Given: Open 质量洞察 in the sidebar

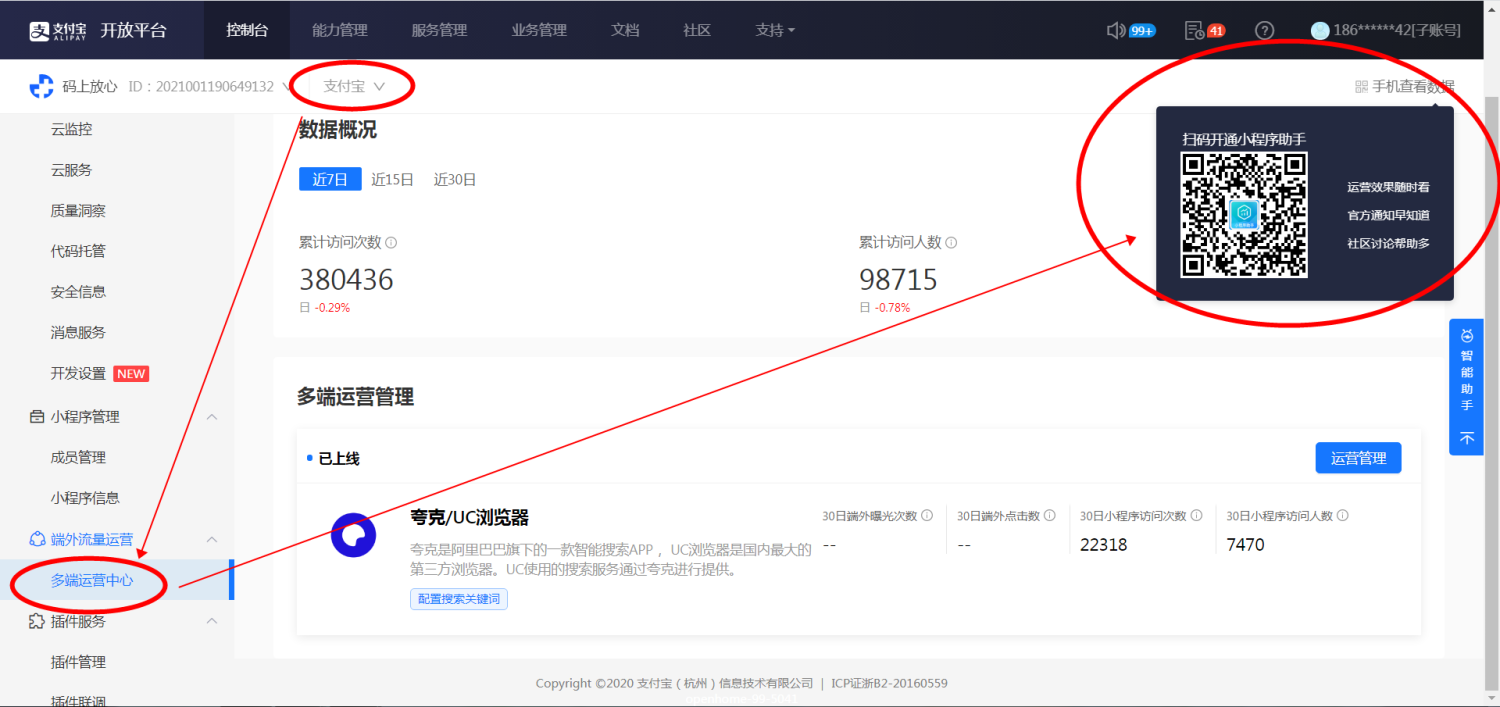Looking at the screenshot, I should click(x=78, y=211).
